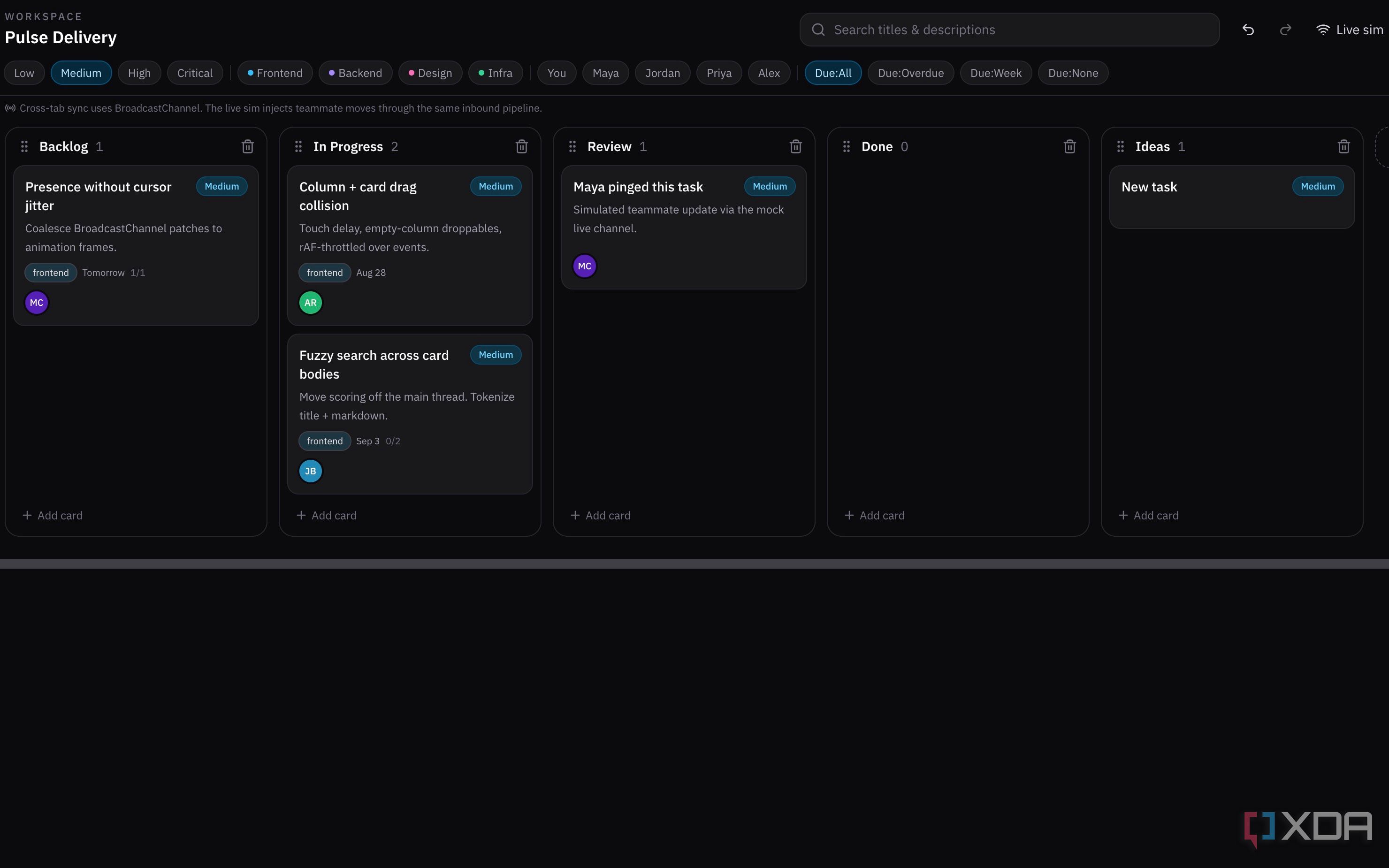This screenshot has width=1389, height=868.
Task: Click the Review column trash icon
Action: pos(795,146)
